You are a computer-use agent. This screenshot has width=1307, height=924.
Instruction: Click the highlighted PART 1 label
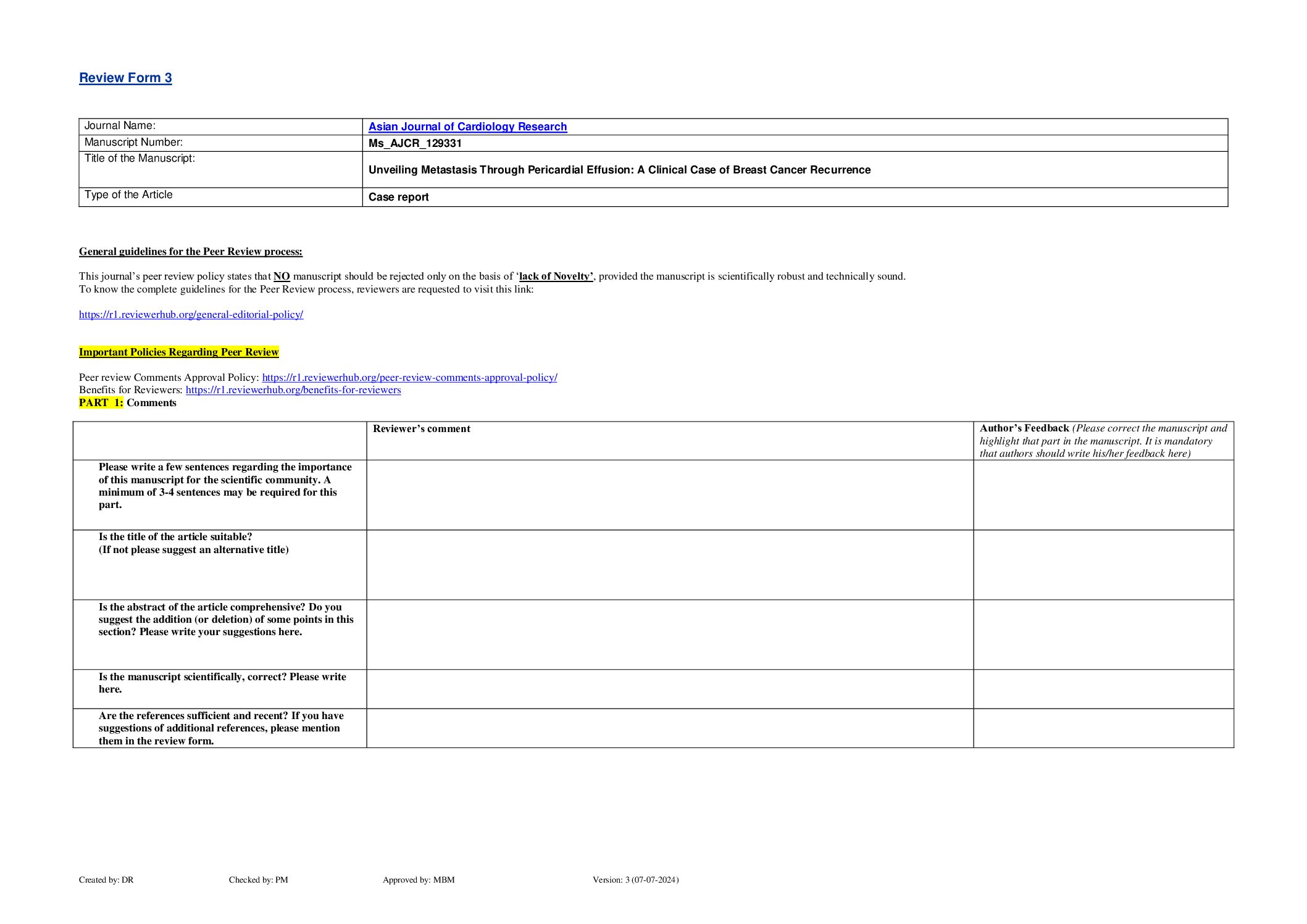(x=101, y=403)
